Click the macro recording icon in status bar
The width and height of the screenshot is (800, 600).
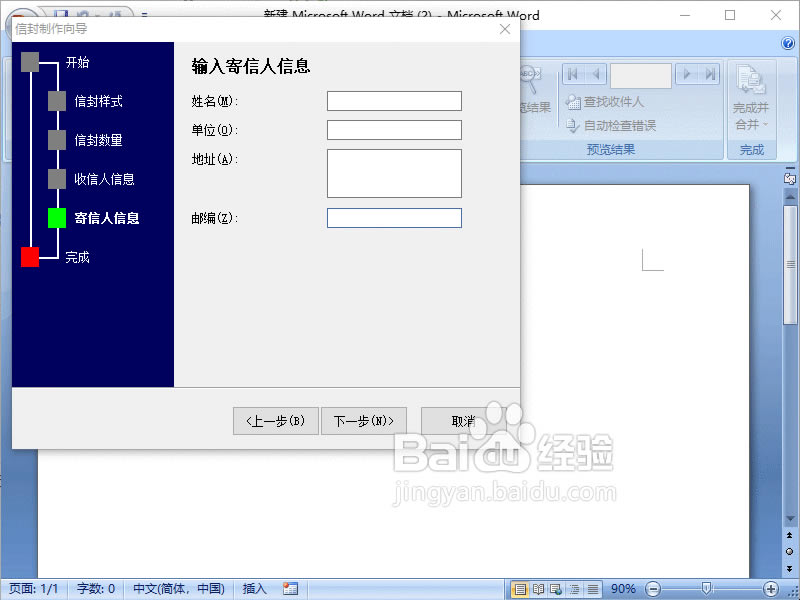coord(290,589)
